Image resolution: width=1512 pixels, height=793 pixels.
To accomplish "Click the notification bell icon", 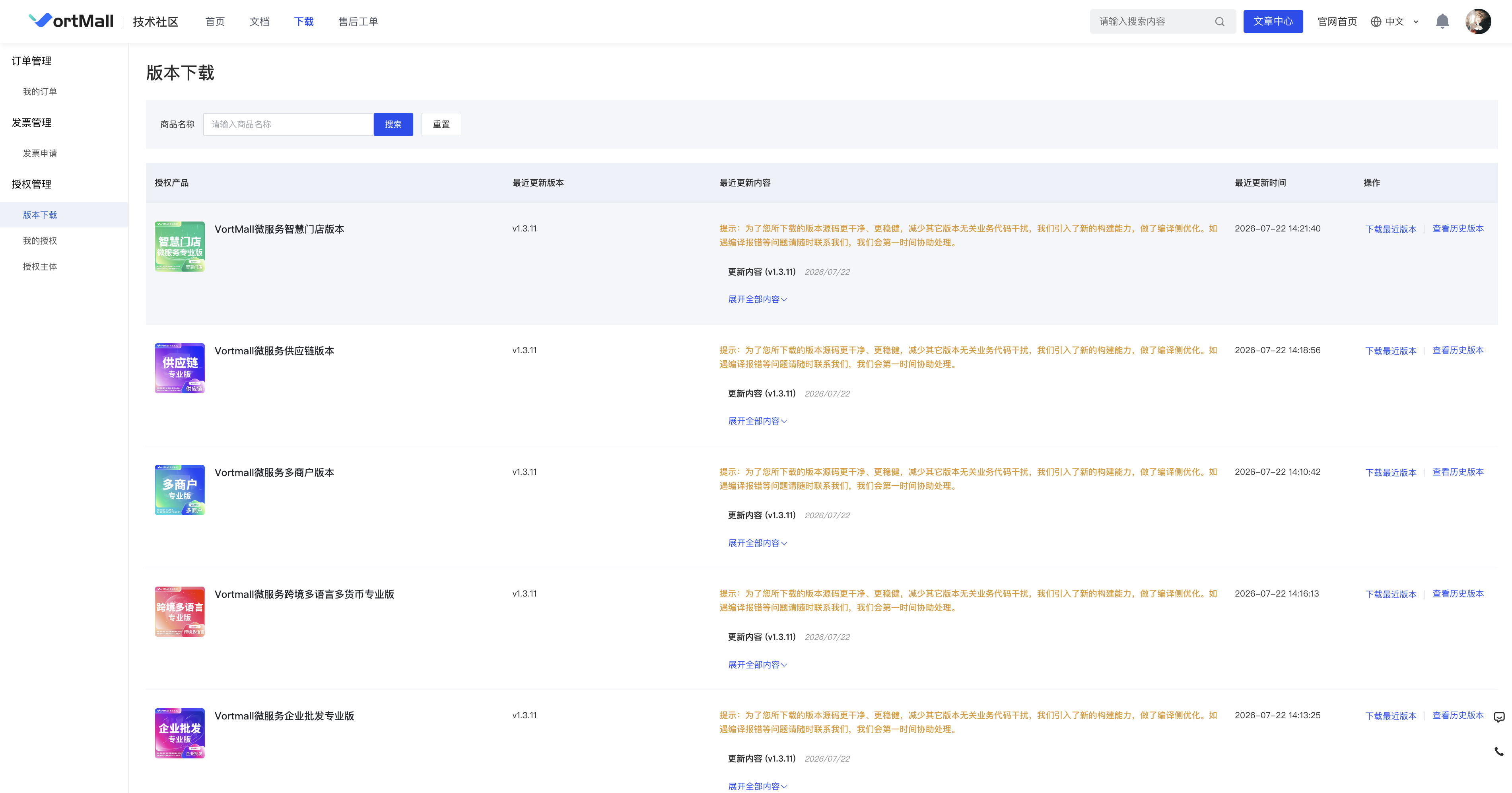I will 1442,22.
